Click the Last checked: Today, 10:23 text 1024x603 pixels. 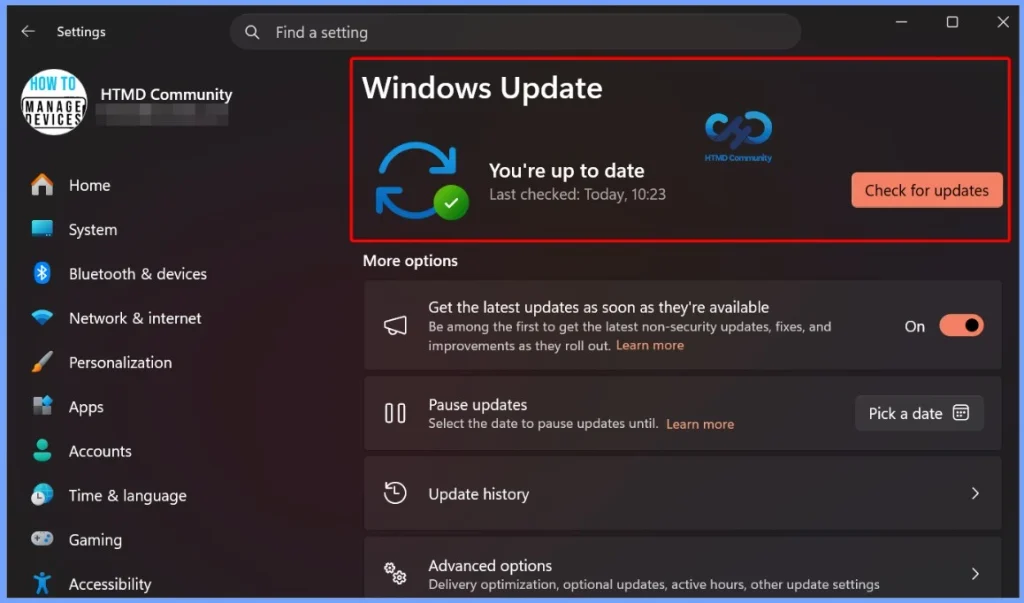tap(577, 194)
